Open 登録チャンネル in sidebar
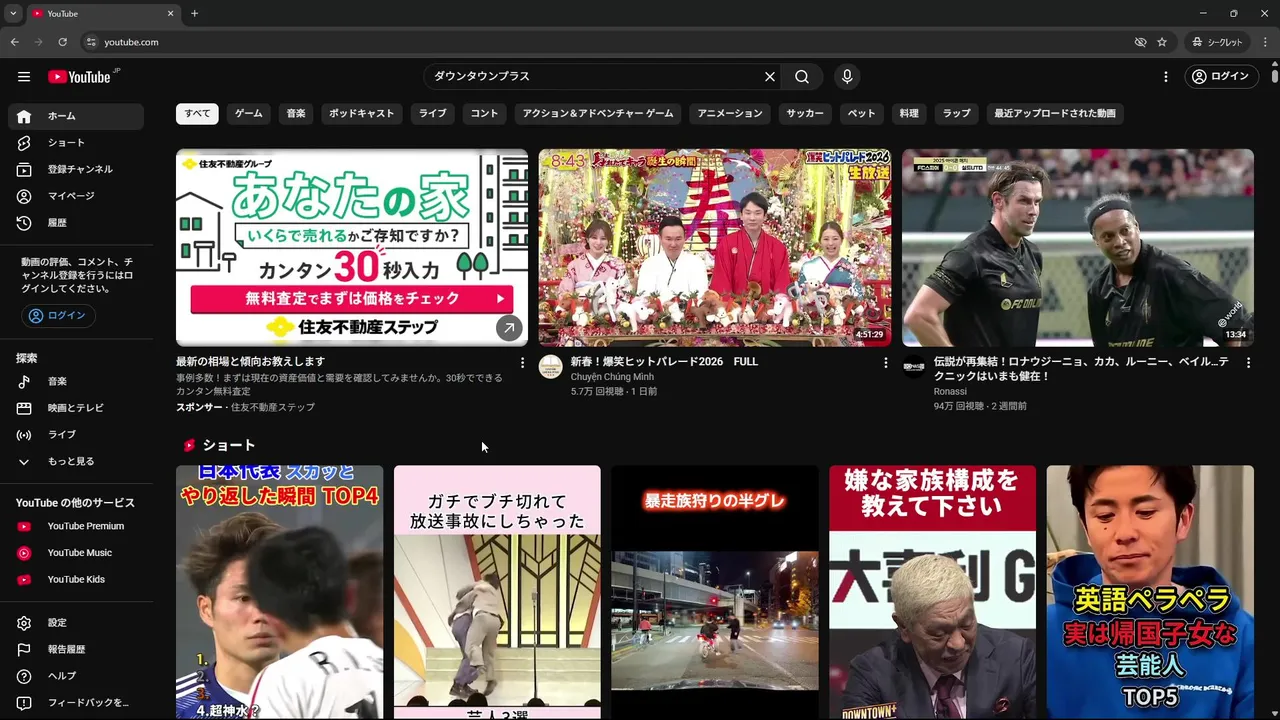Viewport: 1280px width, 720px height. click(x=76, y=169)
